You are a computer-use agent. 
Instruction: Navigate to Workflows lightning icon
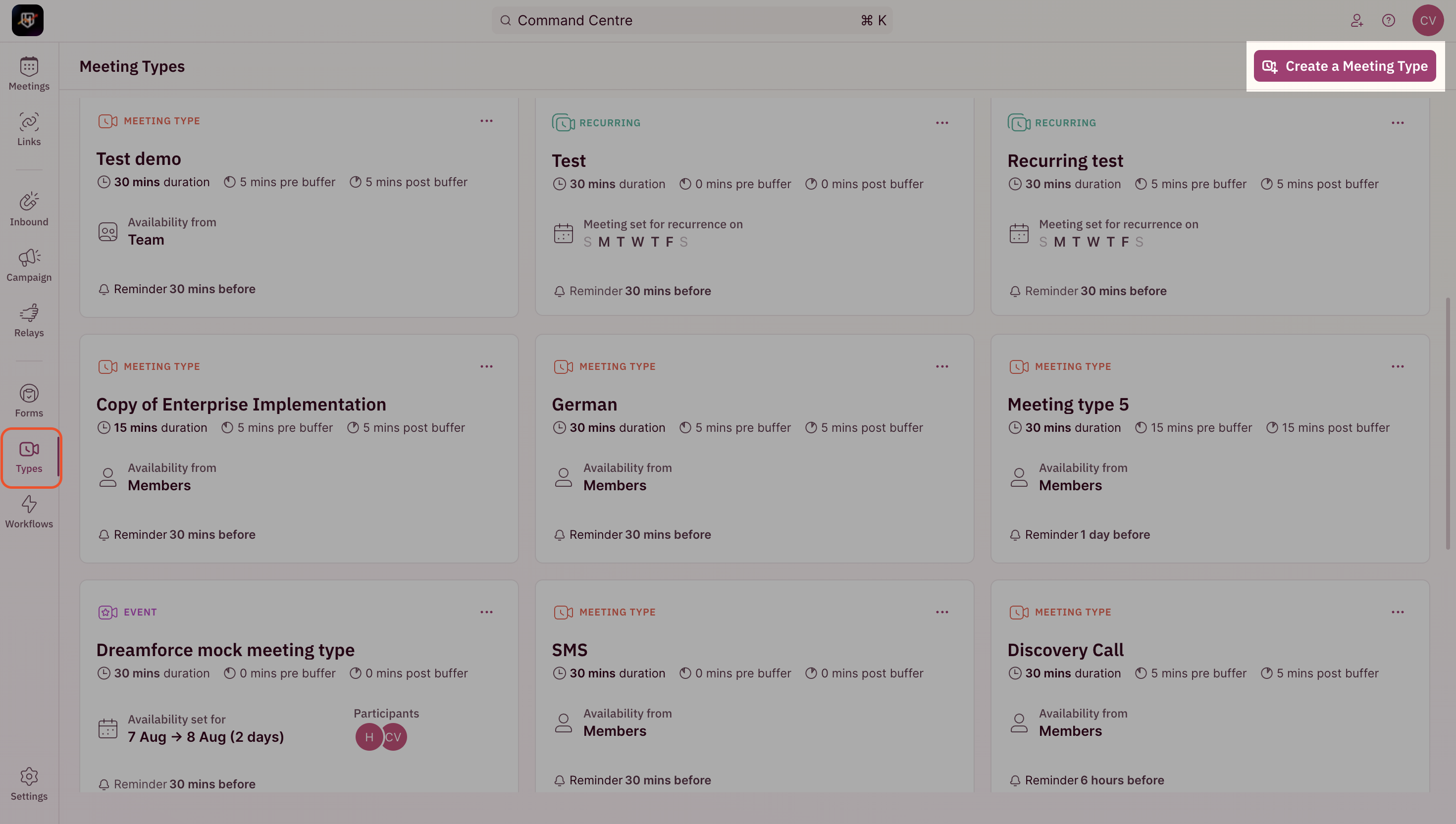pyautogui.click(x=29, y=504)
